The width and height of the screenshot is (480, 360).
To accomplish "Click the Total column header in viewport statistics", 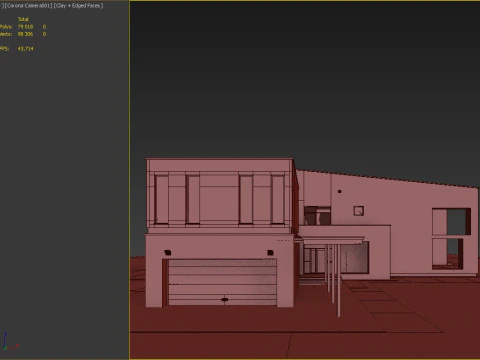I will [x=23, y=19].
